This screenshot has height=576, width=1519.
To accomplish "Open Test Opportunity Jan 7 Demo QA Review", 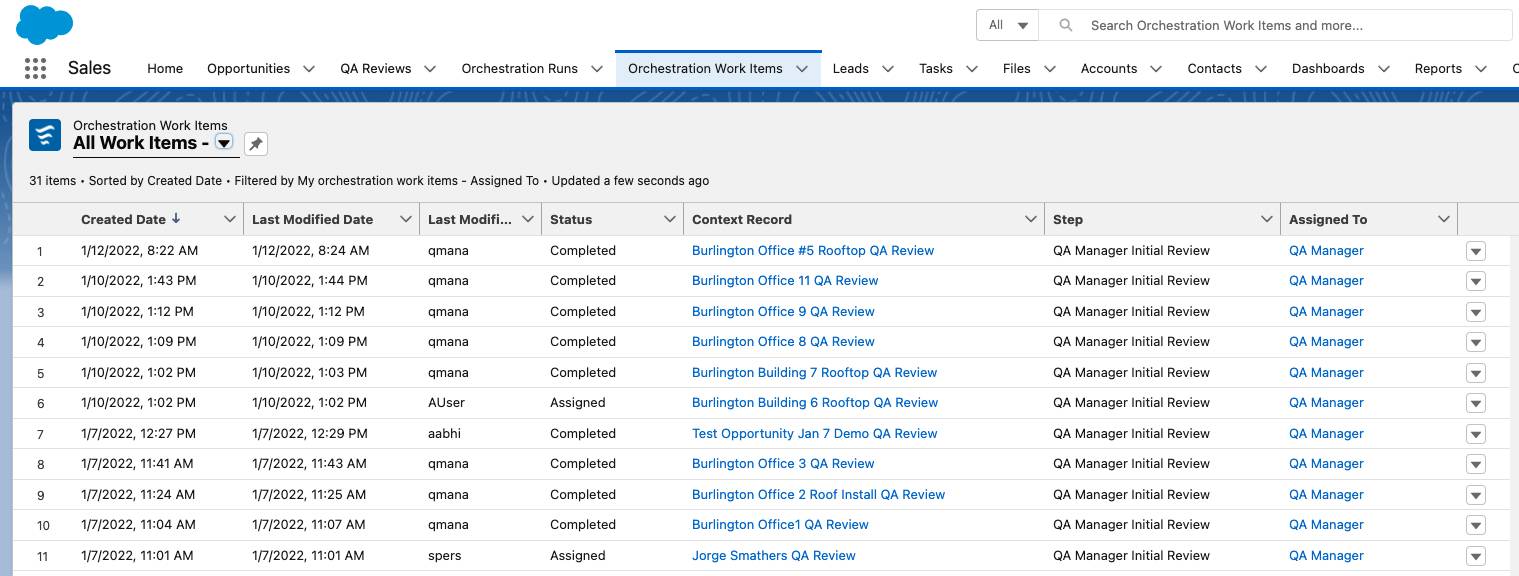I will coord(814,434).
